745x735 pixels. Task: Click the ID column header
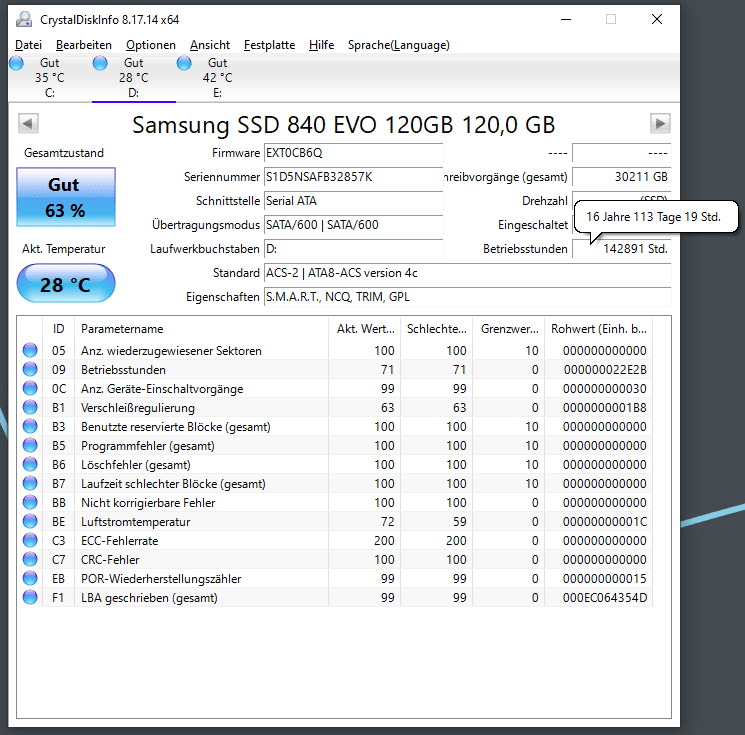pos(58,329)
